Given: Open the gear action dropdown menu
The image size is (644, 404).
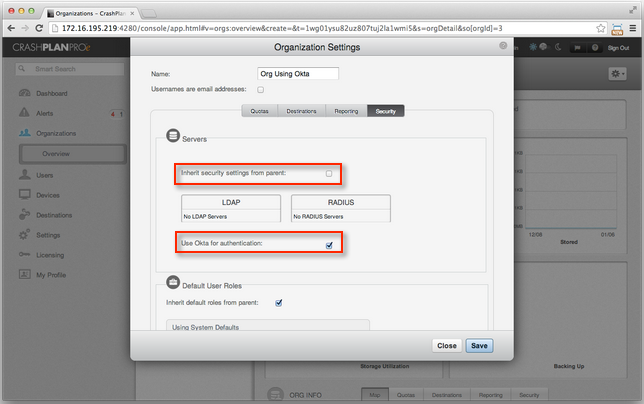Looking at the screenshot, I should point(617,74).
